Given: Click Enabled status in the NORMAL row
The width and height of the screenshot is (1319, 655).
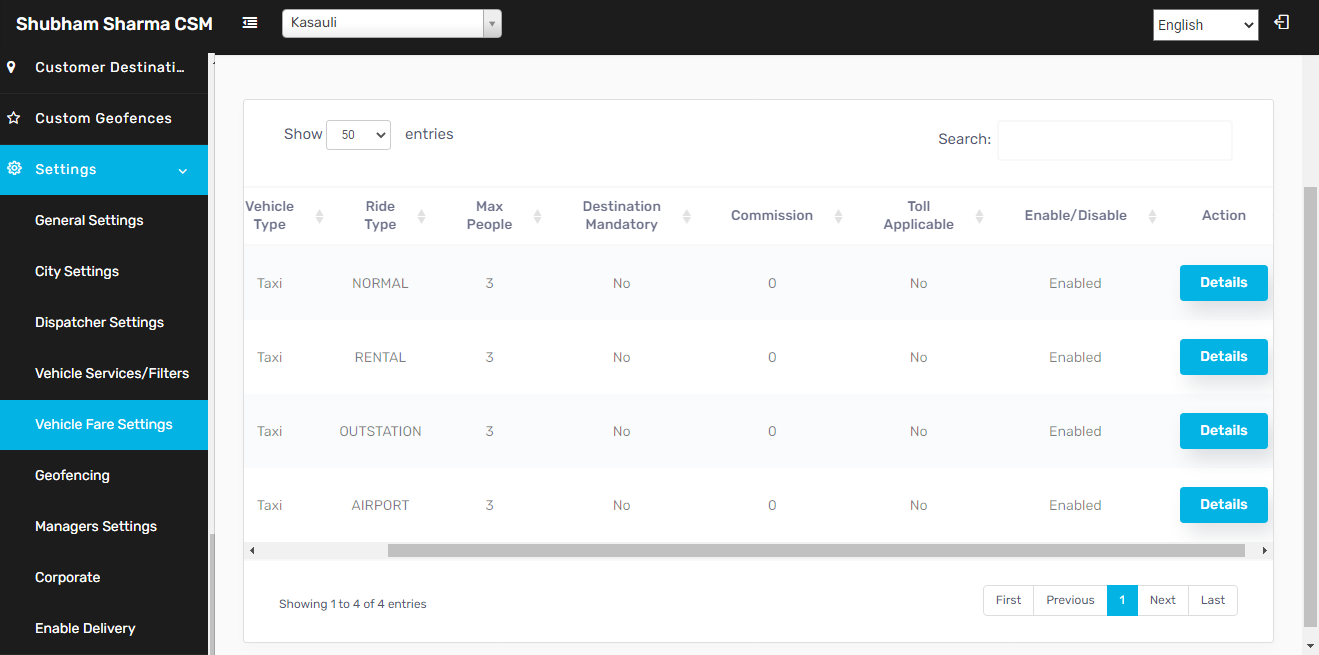Looking at the screenshot, I should tap(1075, 283).
